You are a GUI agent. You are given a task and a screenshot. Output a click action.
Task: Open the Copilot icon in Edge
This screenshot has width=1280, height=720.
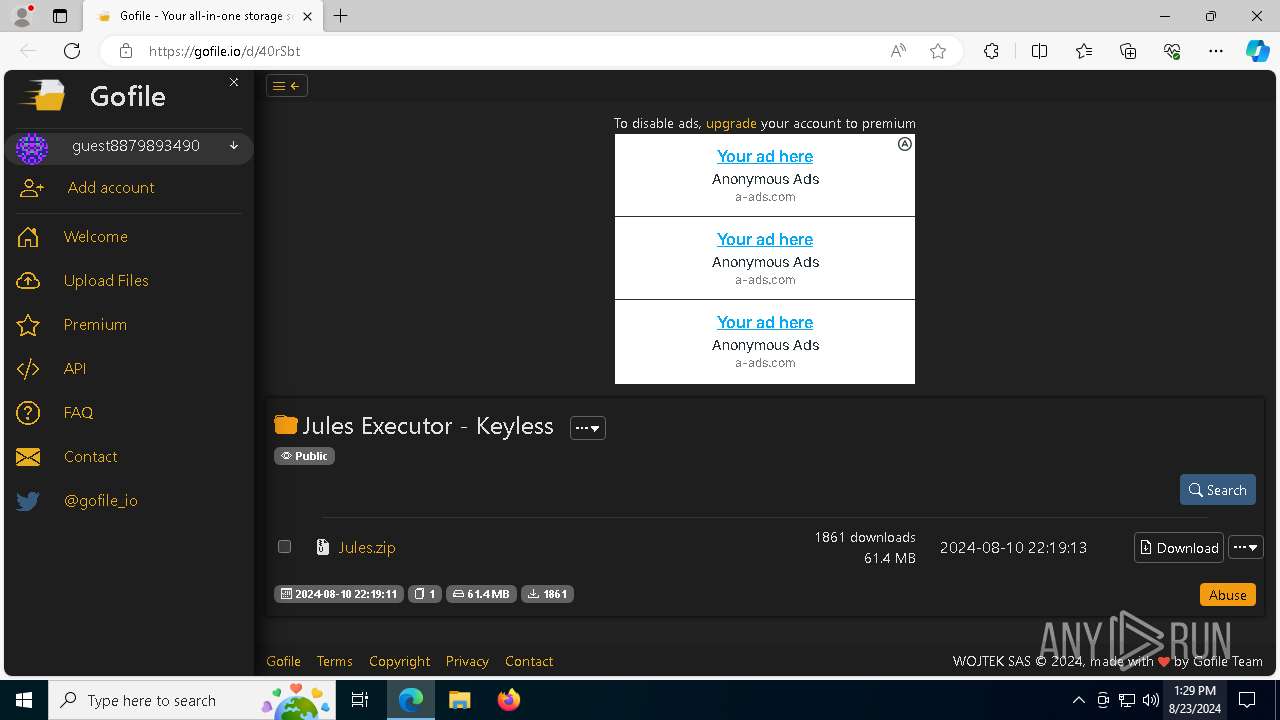click(x=1257, y=51)
